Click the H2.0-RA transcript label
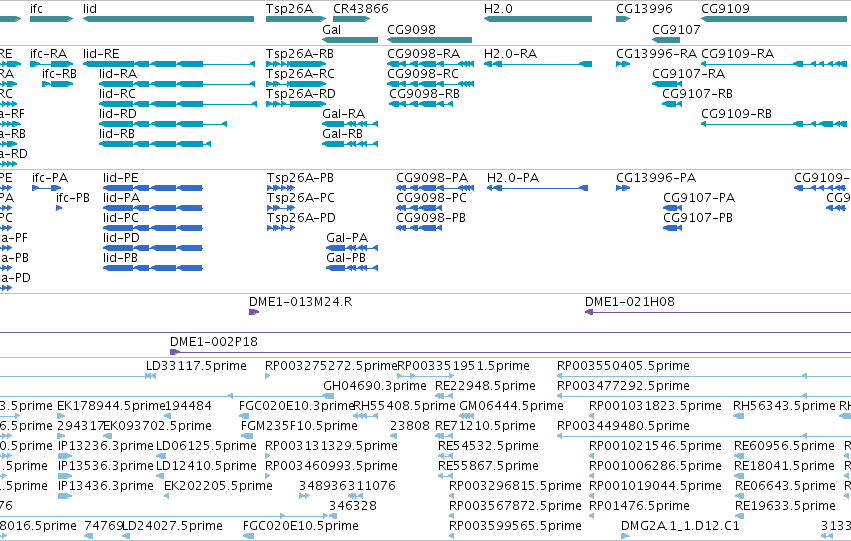 coord(510,54)
